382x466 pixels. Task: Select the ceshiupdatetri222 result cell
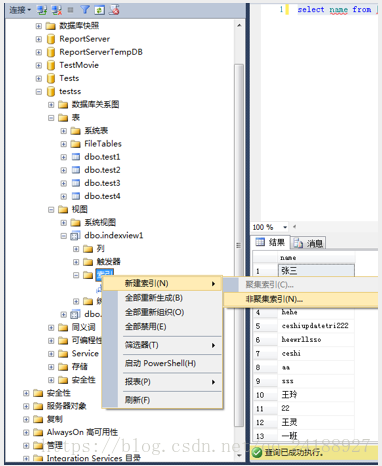click(x=316, y=326)
